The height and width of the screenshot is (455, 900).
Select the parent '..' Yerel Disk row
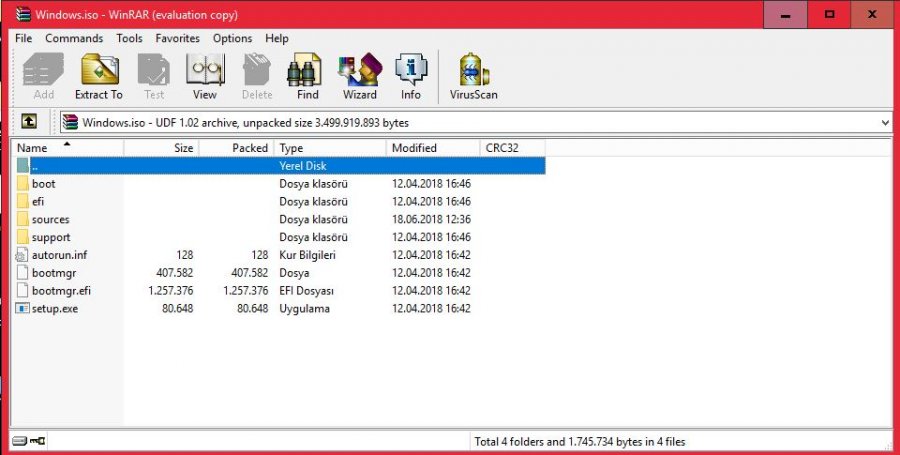coord(280,165)
